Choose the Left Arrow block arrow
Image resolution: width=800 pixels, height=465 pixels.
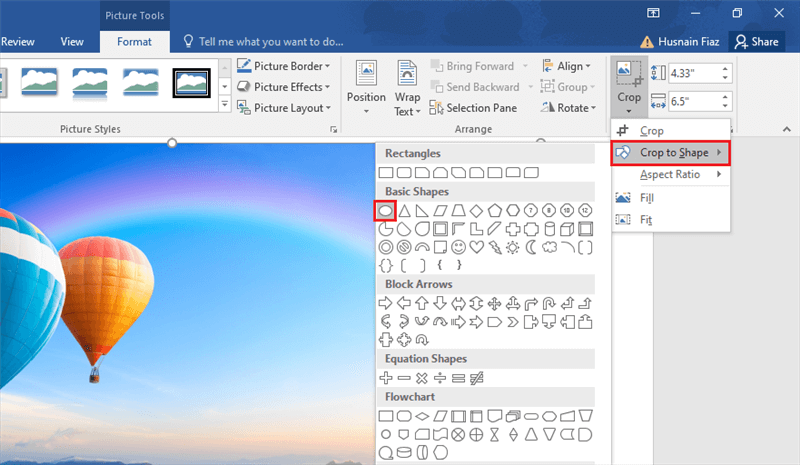pyautogui.click(x=404, y=303)
